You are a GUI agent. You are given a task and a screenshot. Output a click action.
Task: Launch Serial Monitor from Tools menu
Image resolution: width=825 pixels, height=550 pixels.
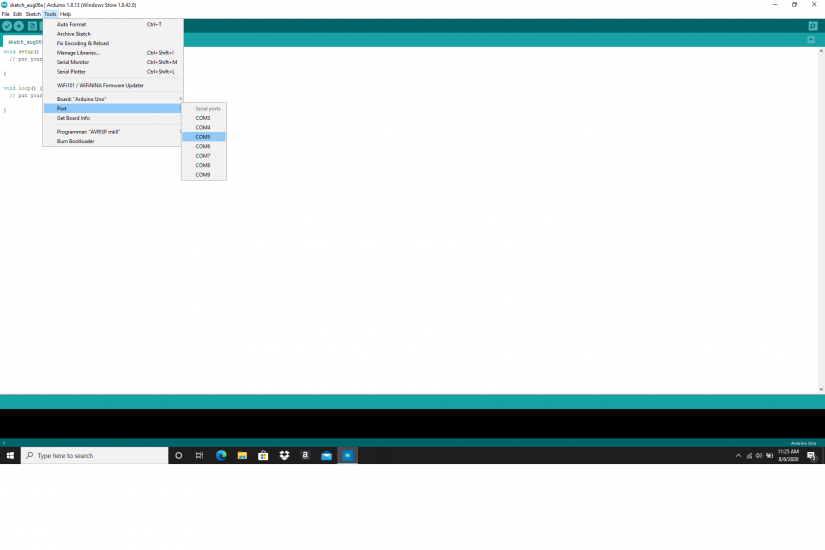tap(113, 62)
